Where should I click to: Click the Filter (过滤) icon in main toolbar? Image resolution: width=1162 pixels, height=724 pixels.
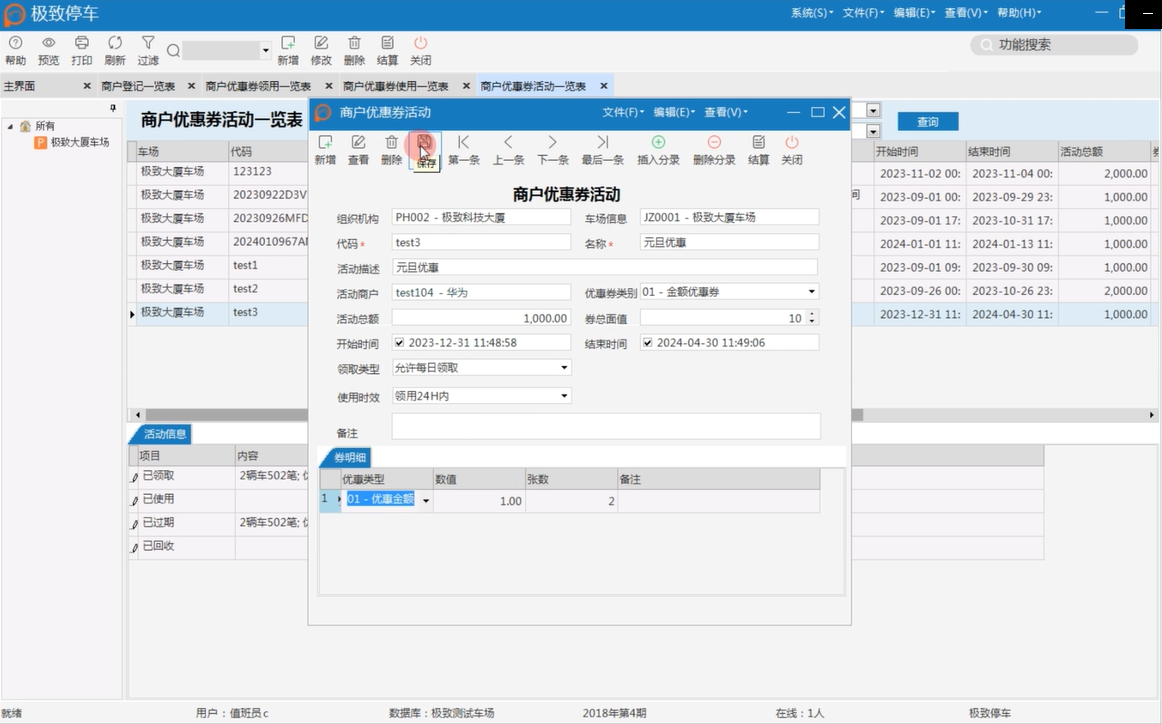148,43
